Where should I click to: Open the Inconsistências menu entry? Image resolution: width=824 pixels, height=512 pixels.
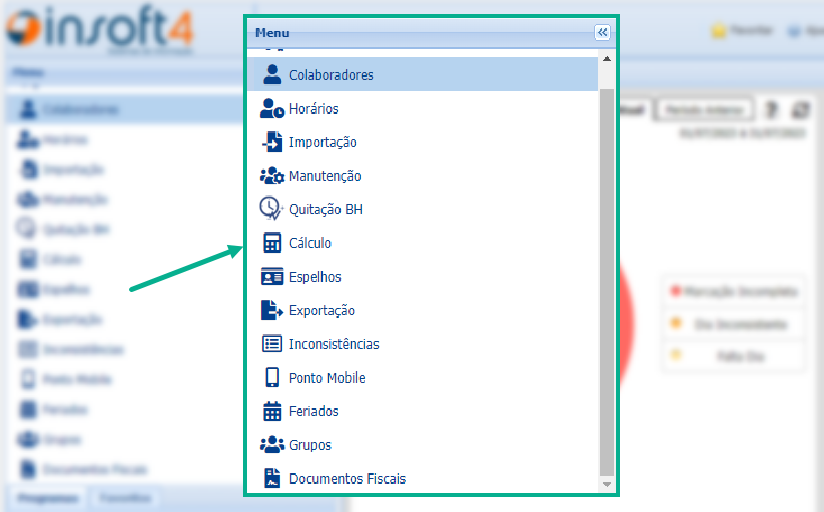coord(333,344)
